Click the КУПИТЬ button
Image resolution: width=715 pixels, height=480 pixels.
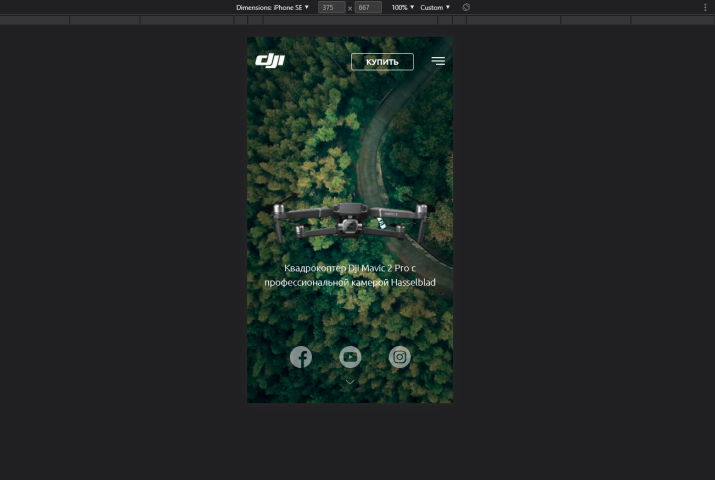point(382,62)
